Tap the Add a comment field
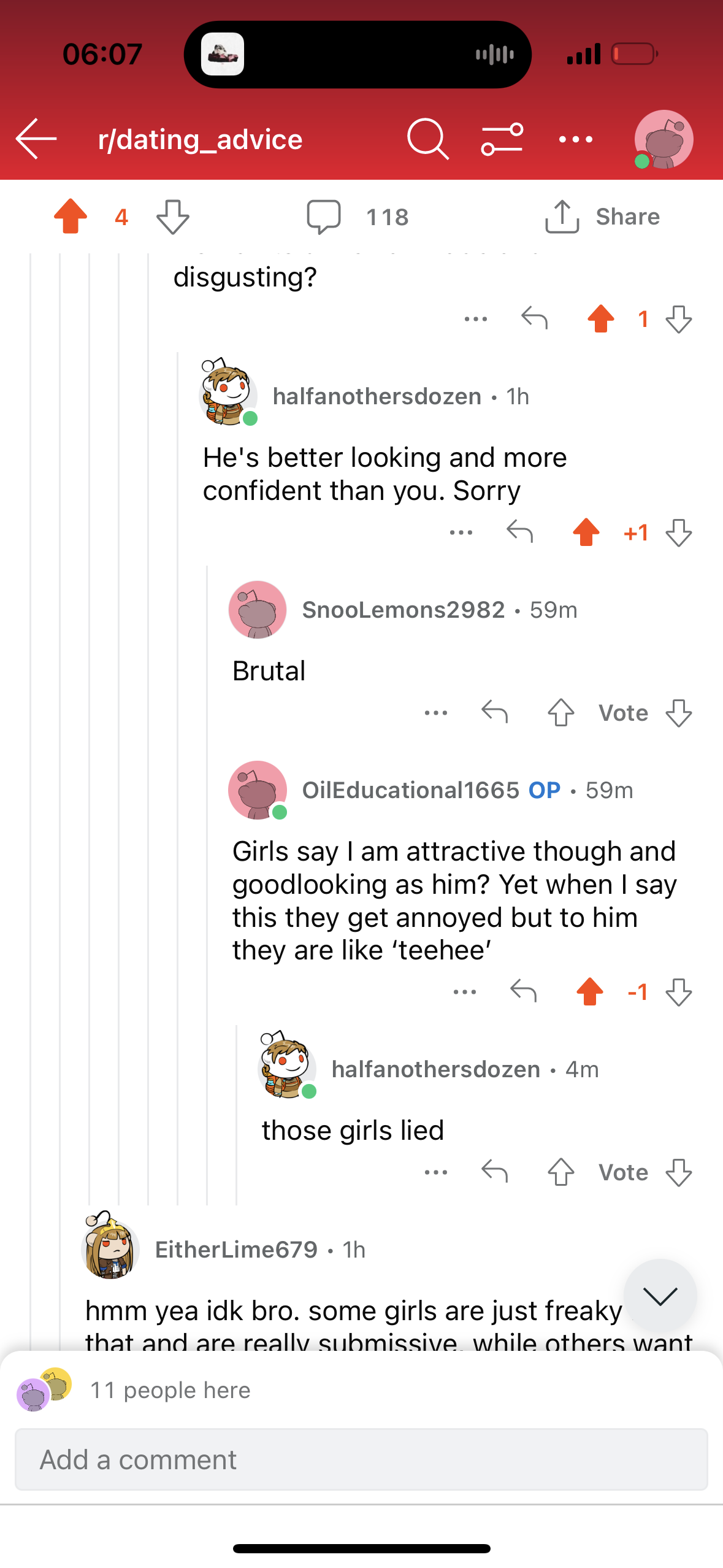 361,1459
